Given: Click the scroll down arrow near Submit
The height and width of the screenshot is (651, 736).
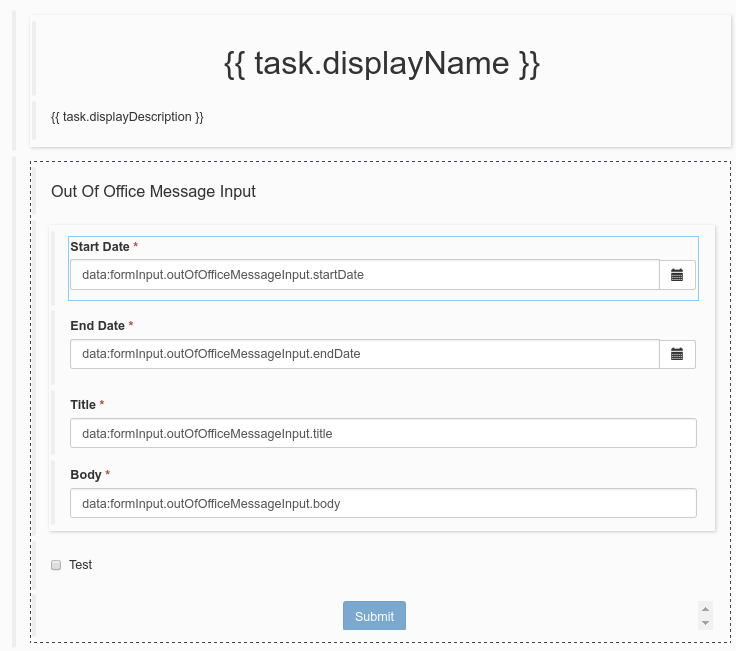Looking at the screenshot, I should pos(705,622).
